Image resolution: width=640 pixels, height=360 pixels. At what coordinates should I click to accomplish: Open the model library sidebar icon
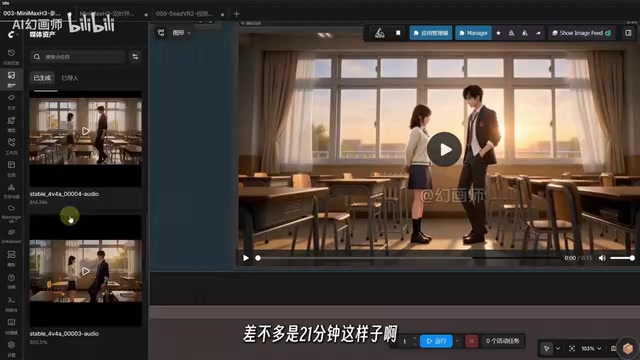click(11, 120)
